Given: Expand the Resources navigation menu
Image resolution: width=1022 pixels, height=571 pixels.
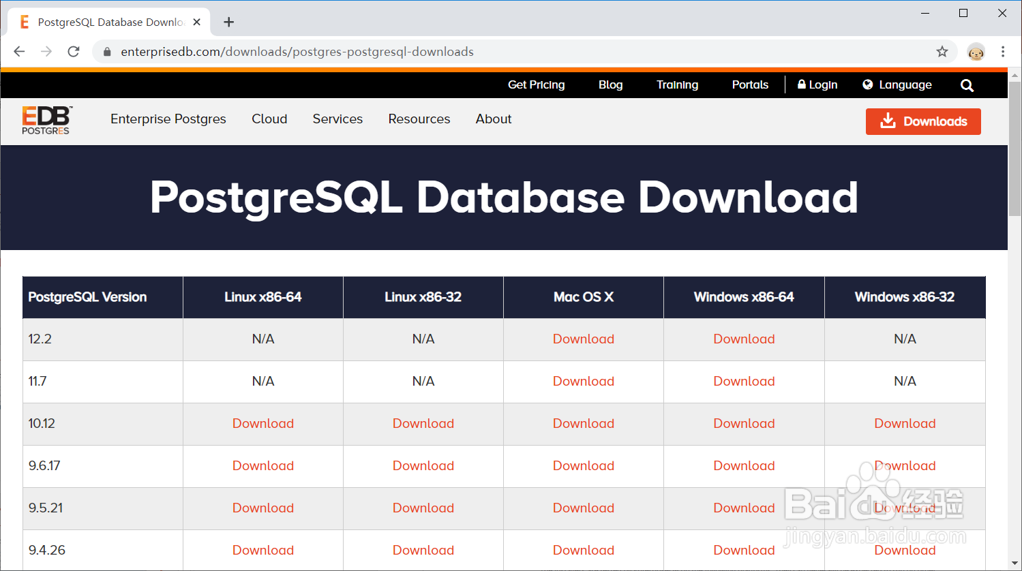Looking at the screenshot, I should (x=419, y=119).
